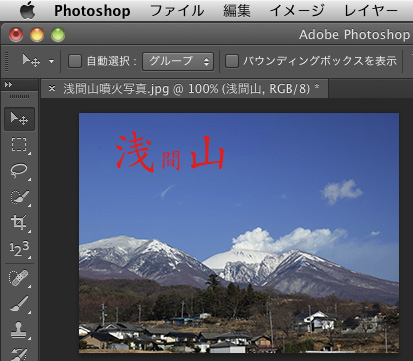Screen dimensions: 413x361
Task: Select the Quick Selection tool
Action: 19,197
